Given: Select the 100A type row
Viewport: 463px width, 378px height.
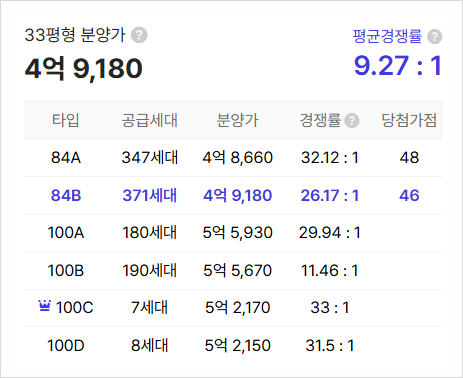Looking at the screenshot, I should 233,233.
